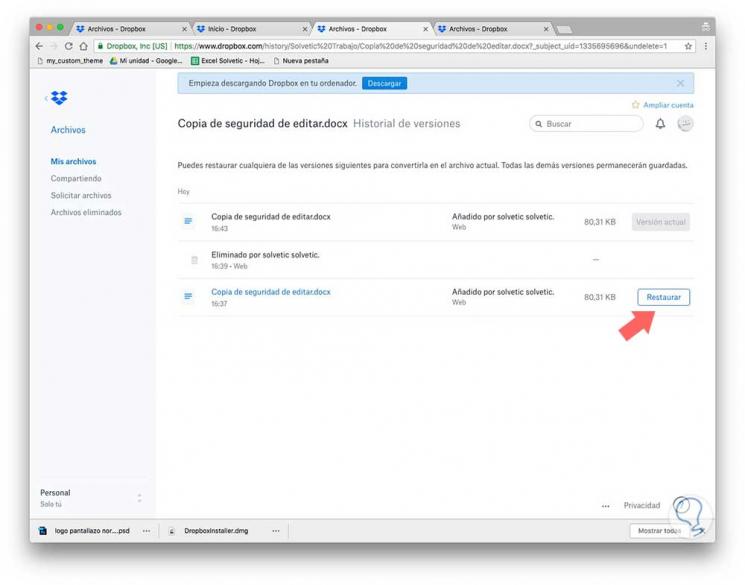This screenshot has width=745, height=585.
Task: Open Nueva pestaña bookmark
Action: pyautogui.click(x=301, y=61)
